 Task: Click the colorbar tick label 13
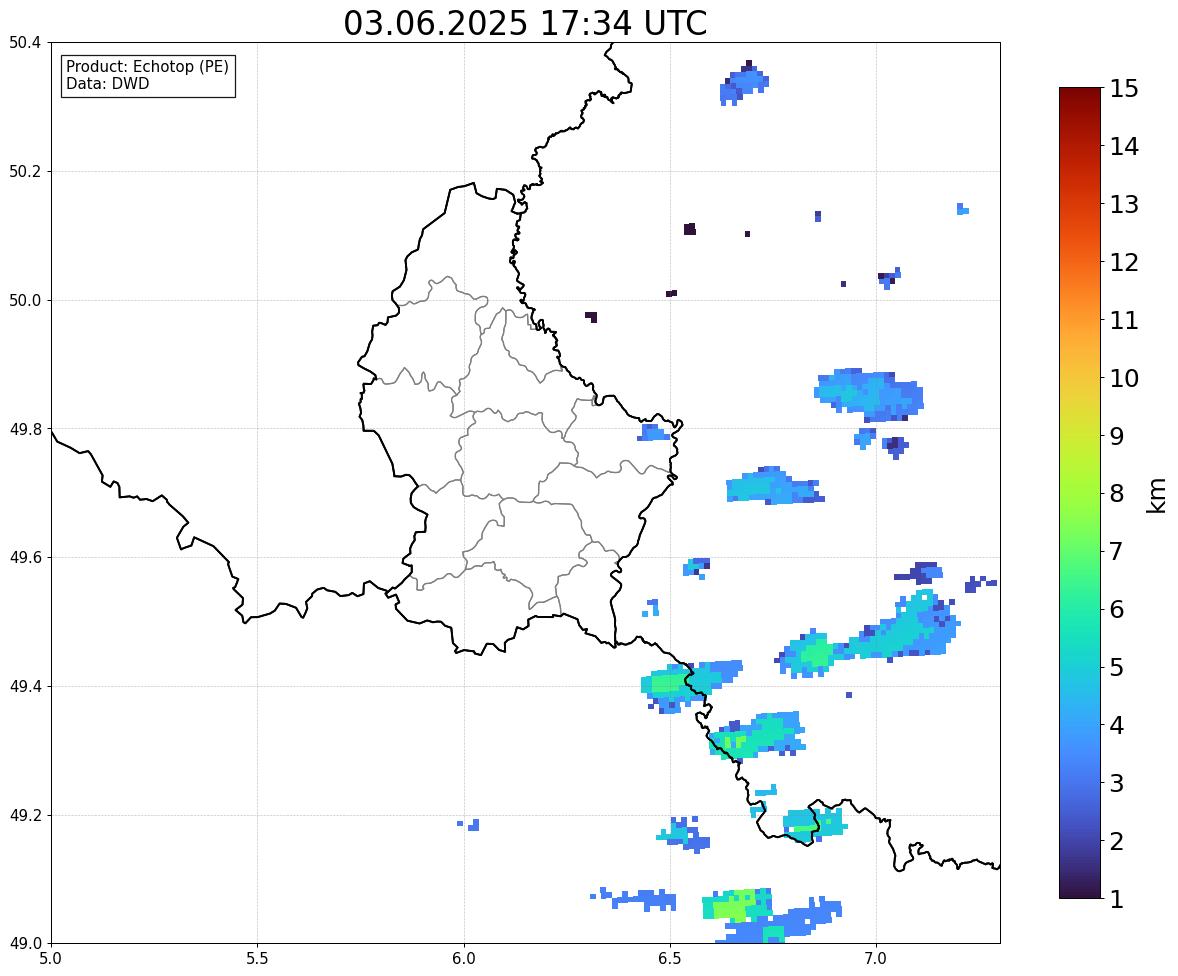1124,204
